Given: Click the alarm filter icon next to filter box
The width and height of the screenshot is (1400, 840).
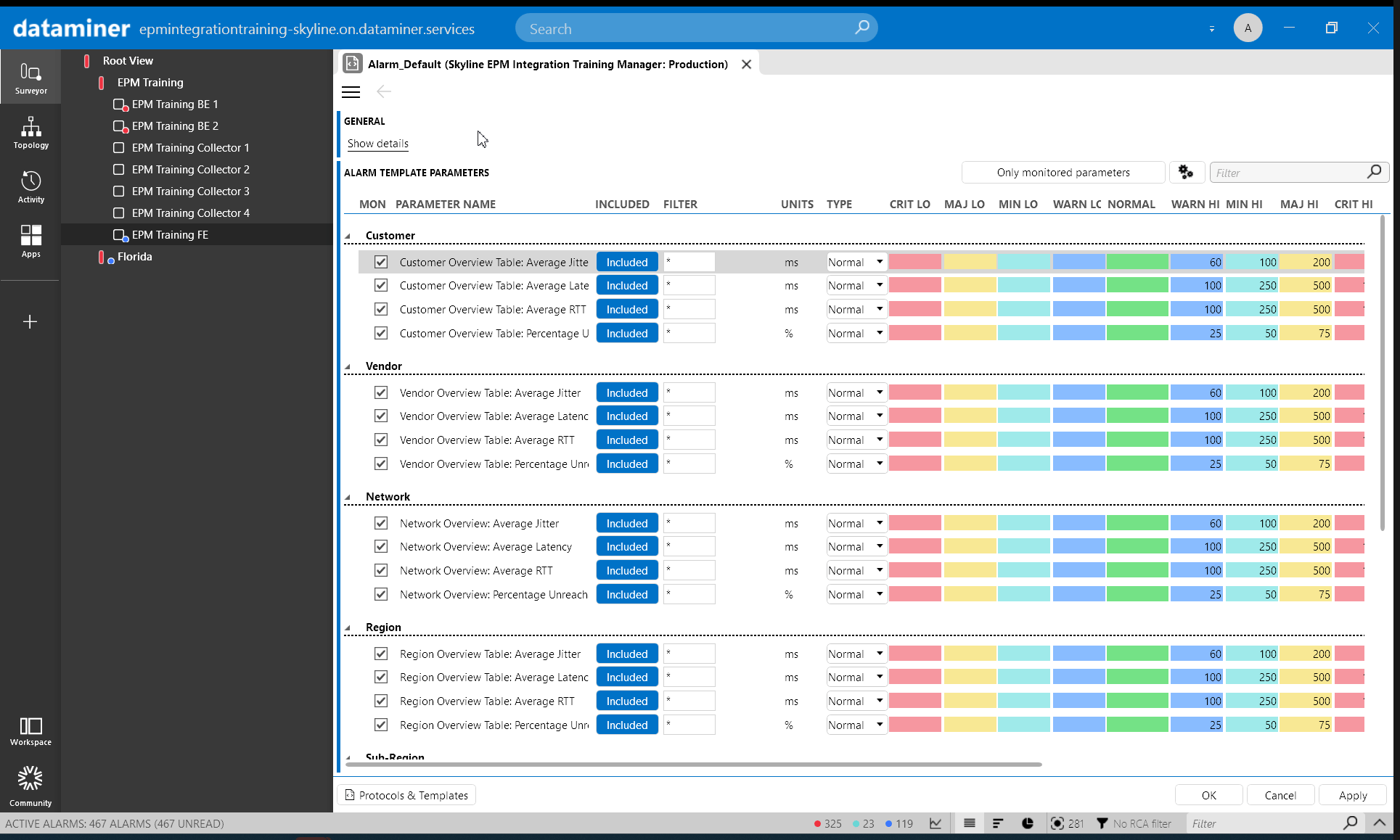Looking at the screenshot, I should [x=1185, y=172].
